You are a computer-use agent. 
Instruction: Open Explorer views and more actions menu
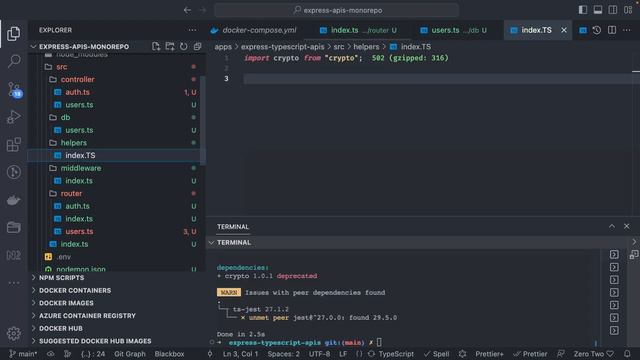pos(192,30)
